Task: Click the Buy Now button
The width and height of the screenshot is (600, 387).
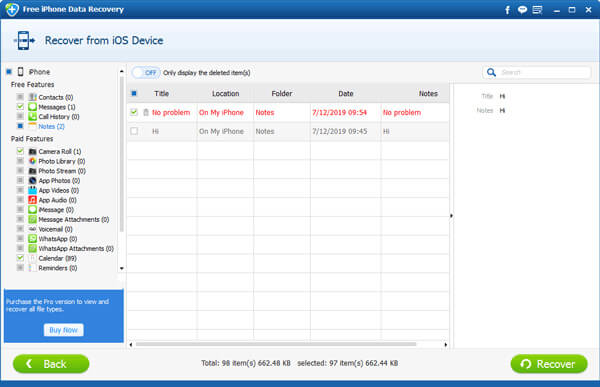Action: 64,330
